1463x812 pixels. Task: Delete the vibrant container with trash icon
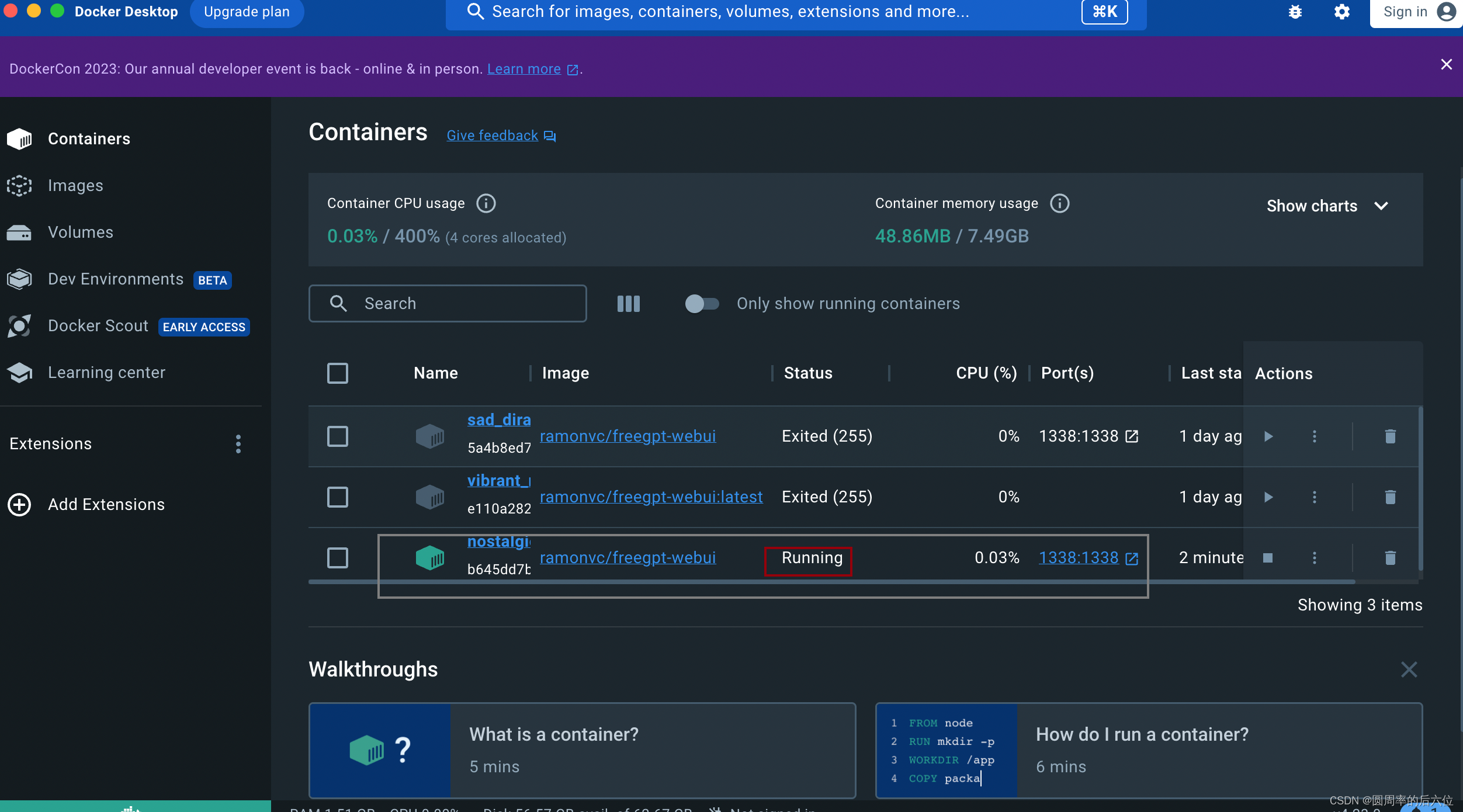(1390, 497)
